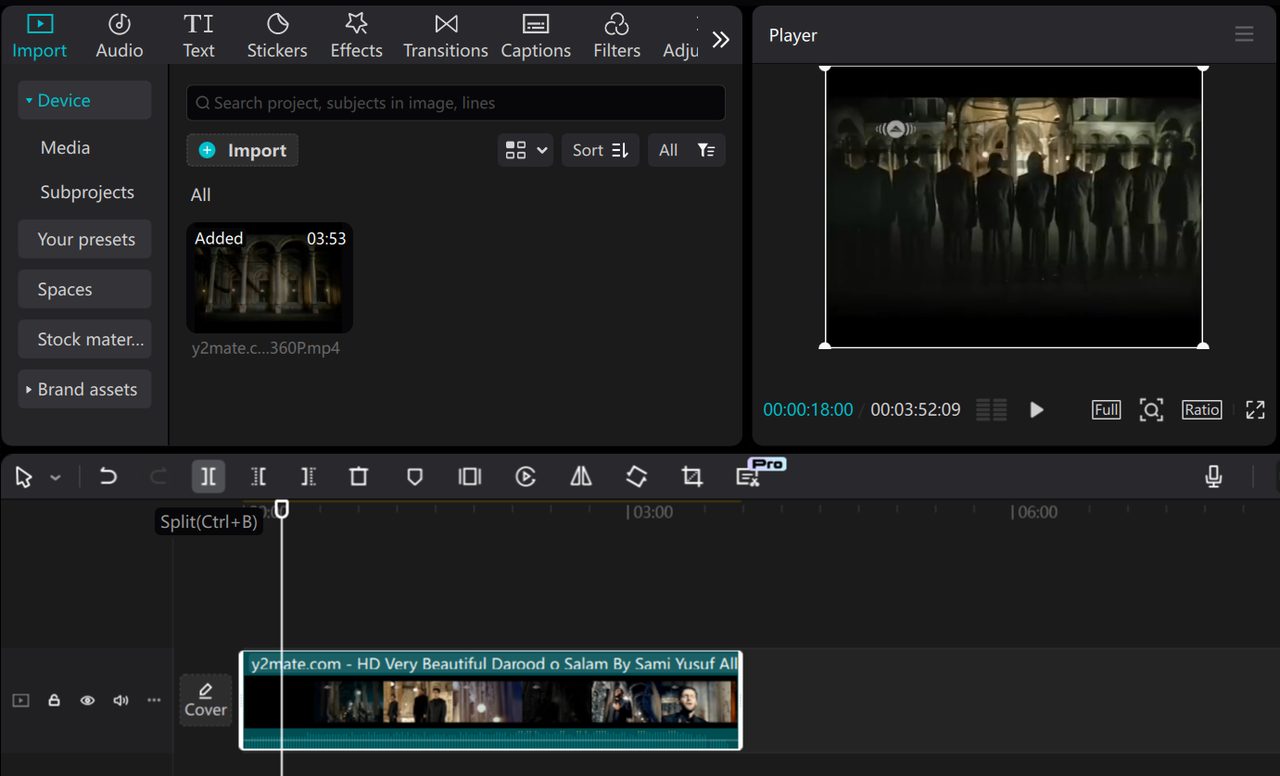Screen dimensions: 1280x776
Task: Click the project search field
Action: coord(455,103)
